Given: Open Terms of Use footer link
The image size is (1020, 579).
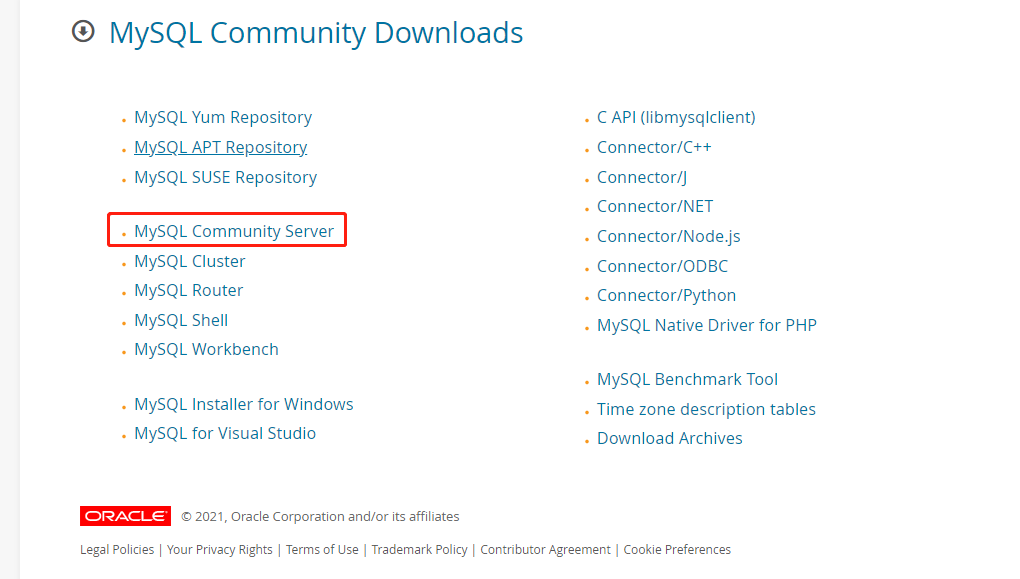Looking at the screenshot, I should coord(322,550).
